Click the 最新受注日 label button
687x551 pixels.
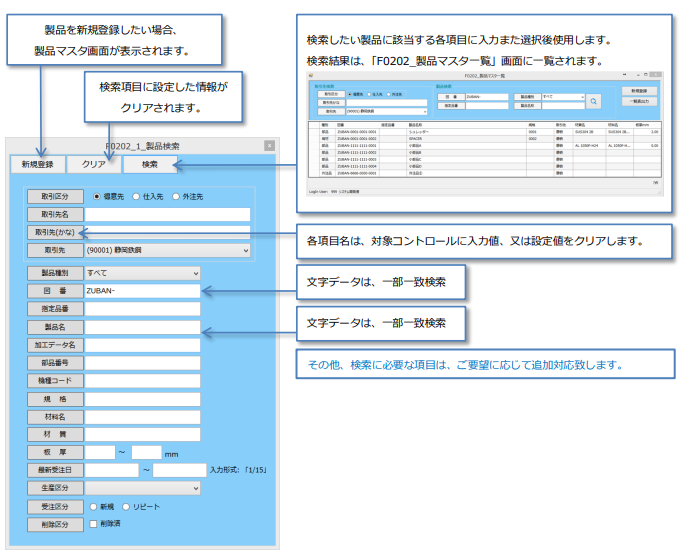pyautogui.click(x=55, y=470)
